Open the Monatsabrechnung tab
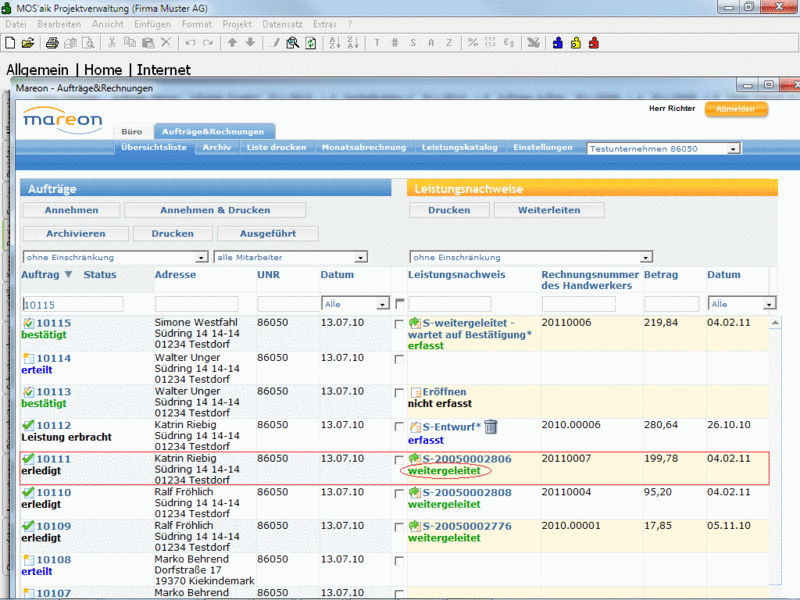Image resolution: width=800 pixels, height=600 pixels. tap(364, 147)
